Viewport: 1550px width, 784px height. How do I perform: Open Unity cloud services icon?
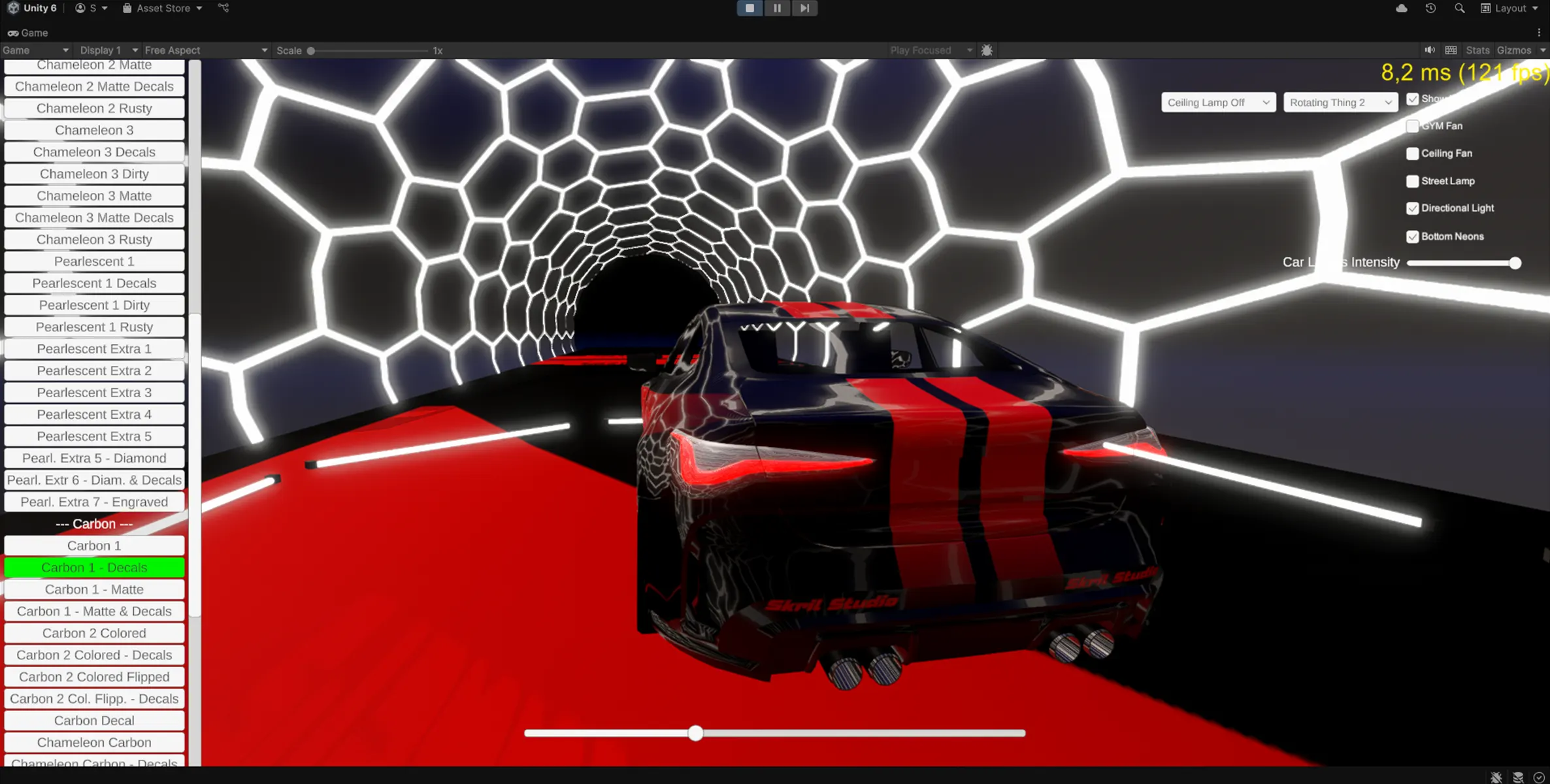pos(1401,8)
